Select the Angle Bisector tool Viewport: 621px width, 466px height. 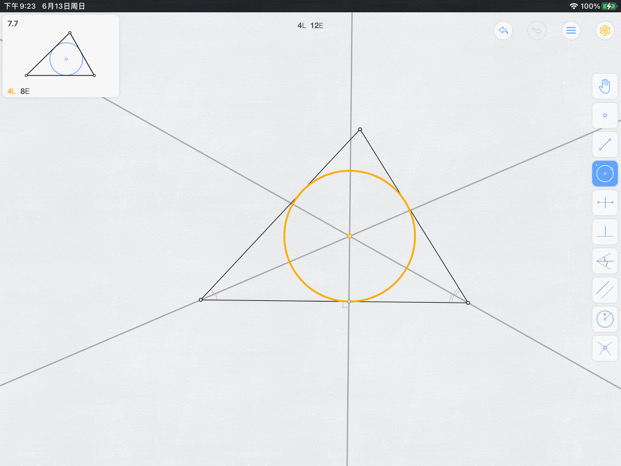[x=605, y=261]
